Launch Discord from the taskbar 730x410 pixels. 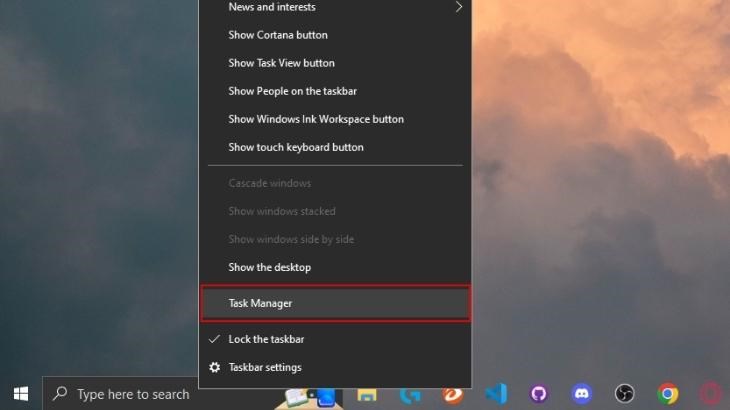[581, 394]
